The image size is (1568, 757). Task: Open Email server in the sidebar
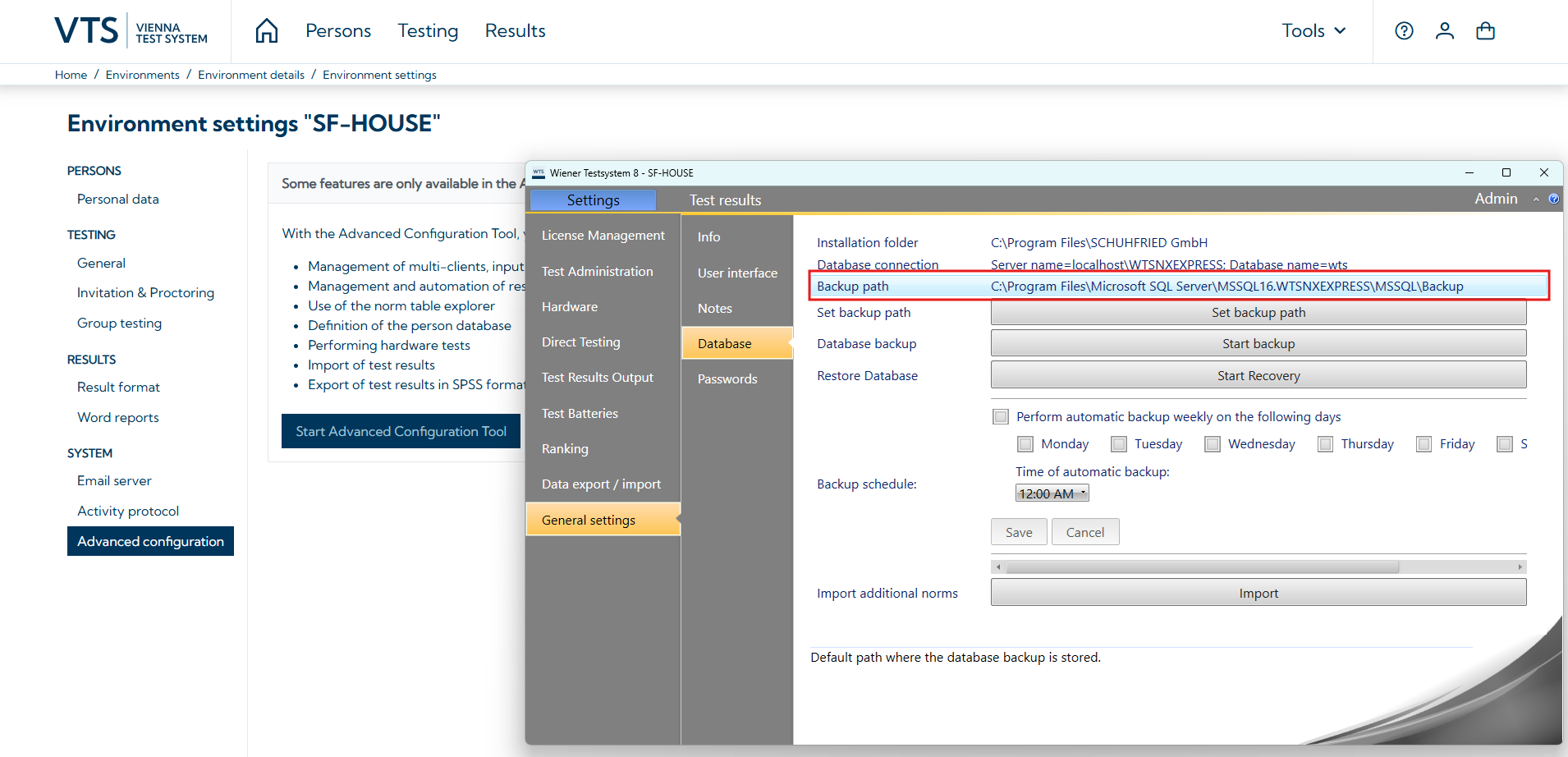pyautogui.click(x=114, y=481)
